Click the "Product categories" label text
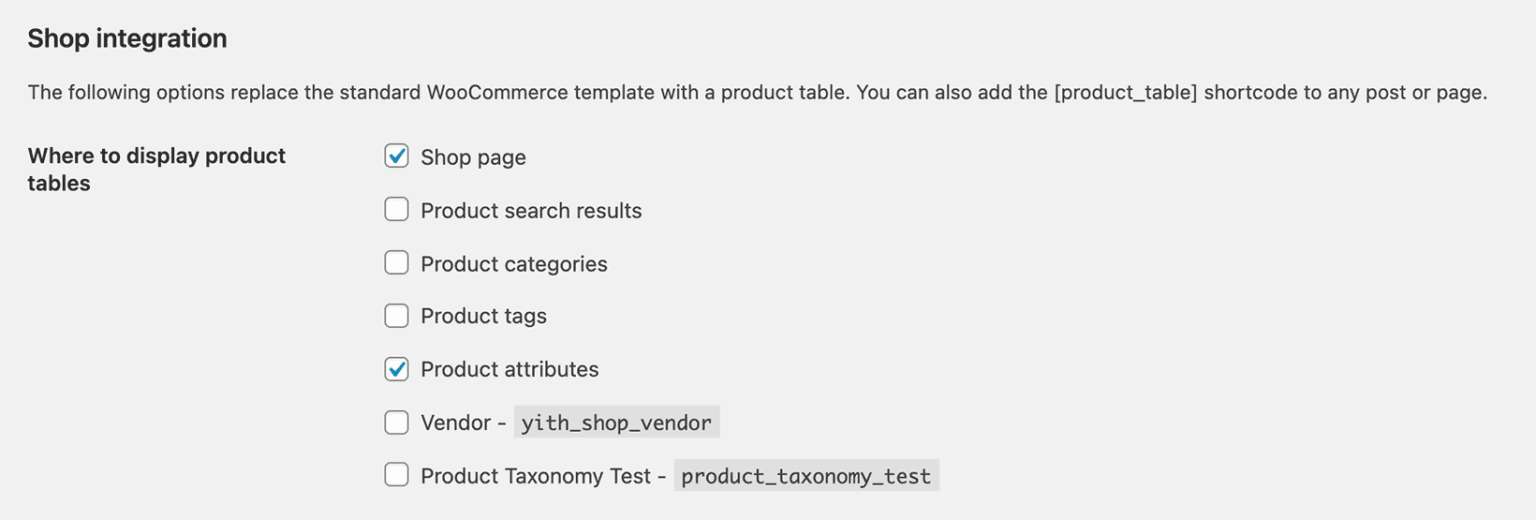Screen dimensions: 1536x520 (514, 264)
